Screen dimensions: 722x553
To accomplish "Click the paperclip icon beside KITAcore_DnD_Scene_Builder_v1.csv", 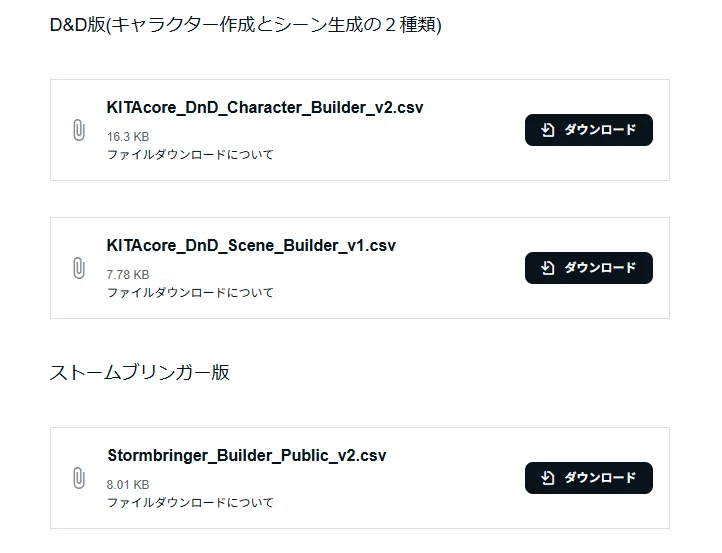I will [79, 268].
